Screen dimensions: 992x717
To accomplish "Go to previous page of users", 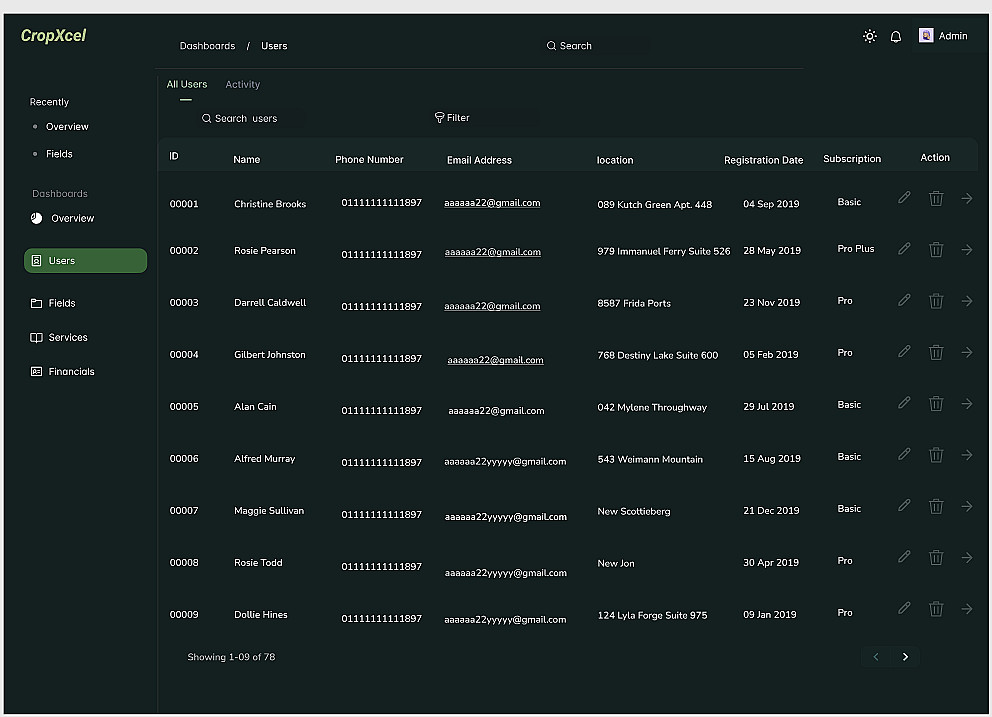I will click(x=876, y=656).
